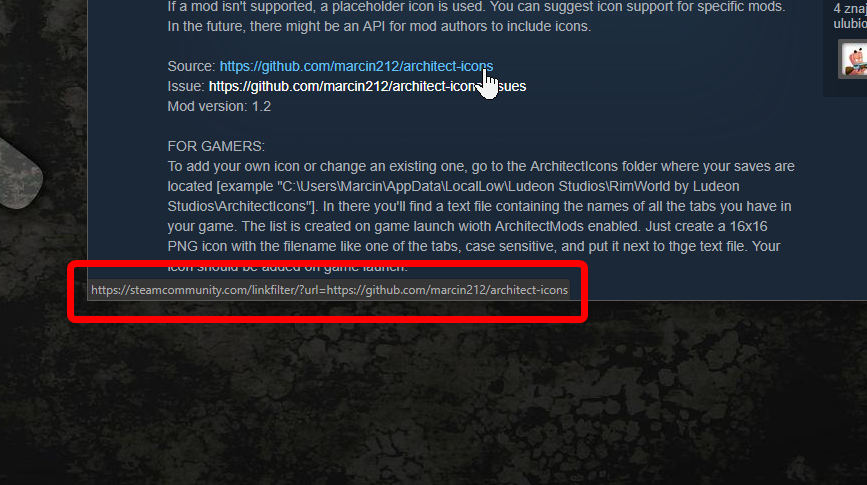Click the steamcommunity linkfilter URL status bar
Image resolution: width=867 pixels, height=485 pixels.
pos(329,290)
